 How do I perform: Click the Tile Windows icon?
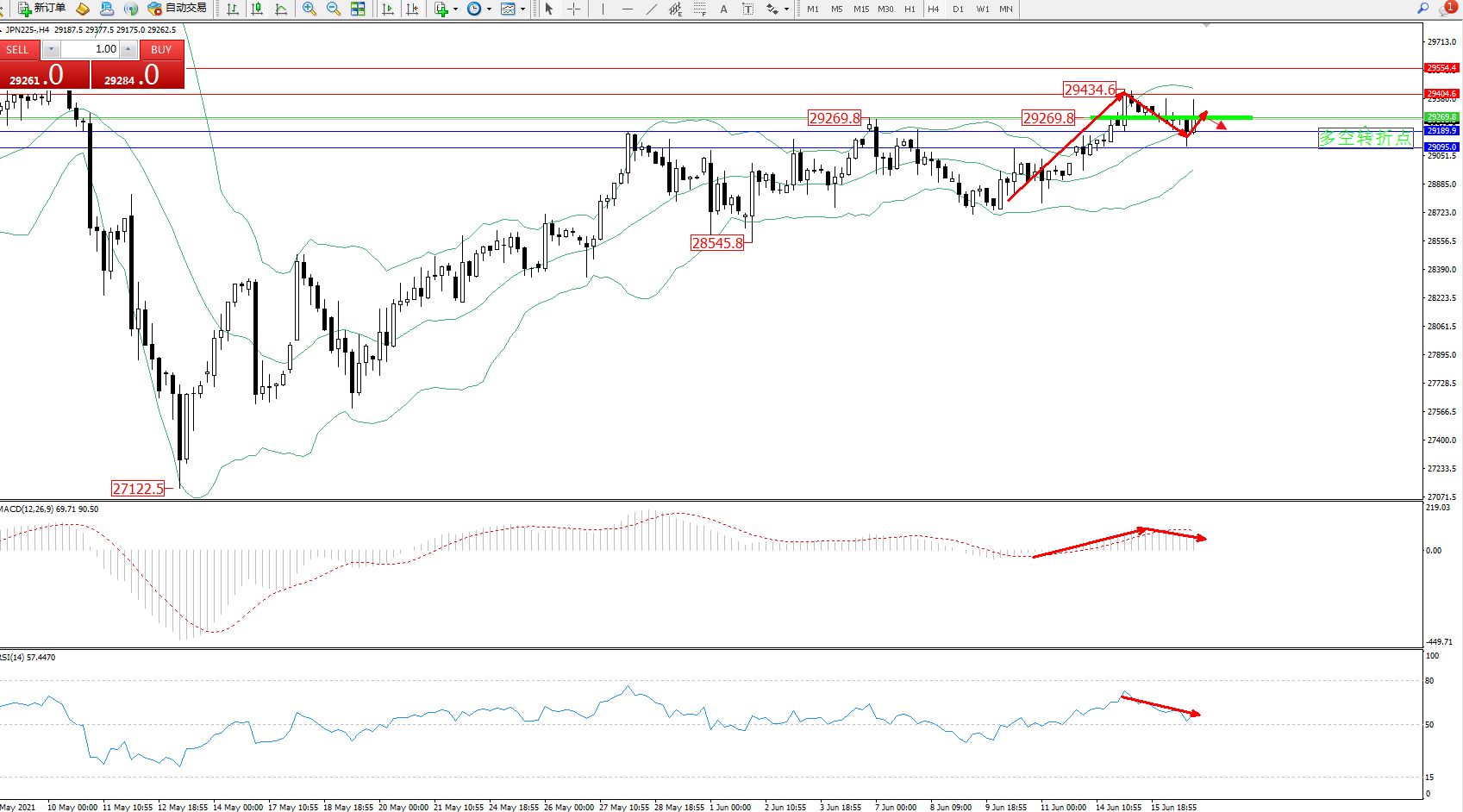click(358, 9)
